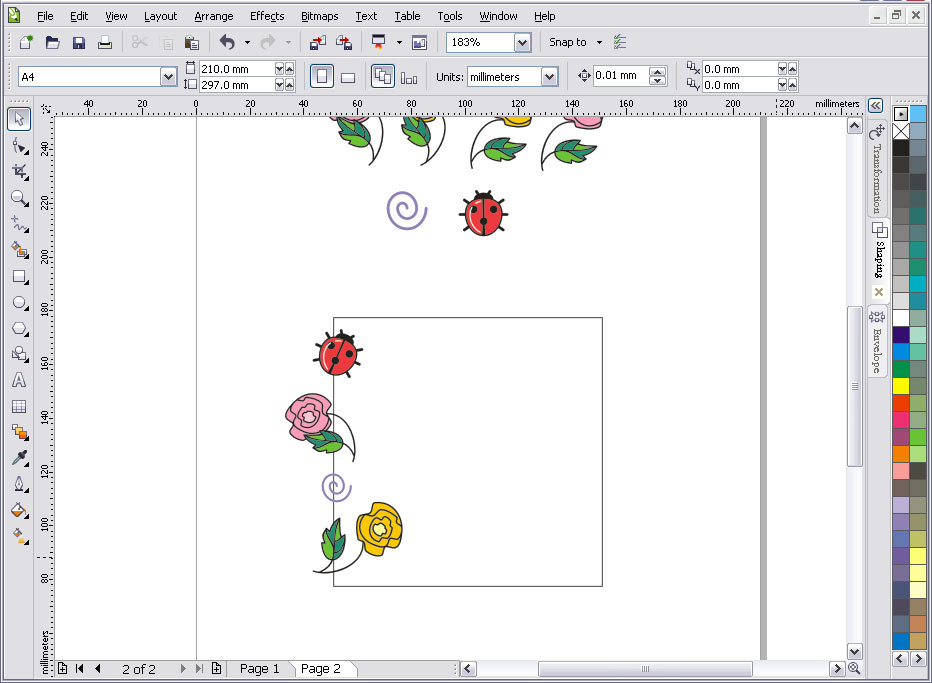Select the Basic Shapes tool
The width and height of the screenshot is (932, 683).
(x=19, y=354)
